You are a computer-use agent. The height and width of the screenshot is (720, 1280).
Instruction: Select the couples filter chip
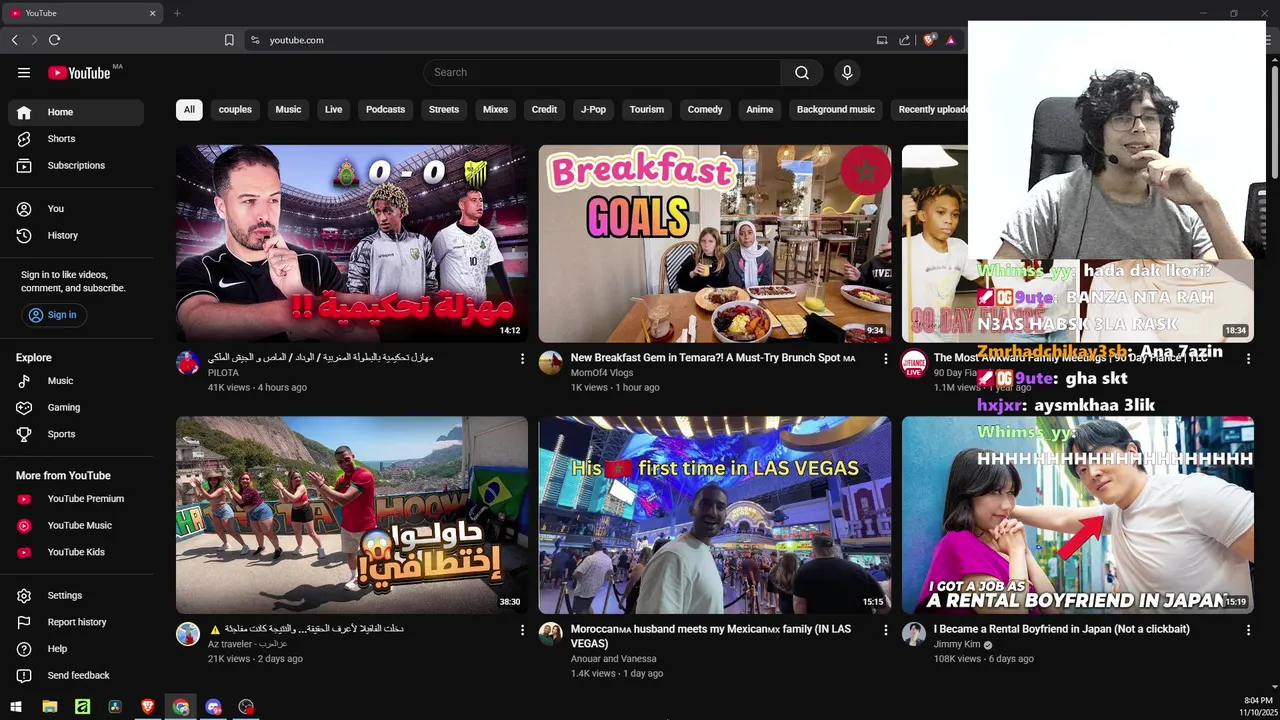click(235, 109)
